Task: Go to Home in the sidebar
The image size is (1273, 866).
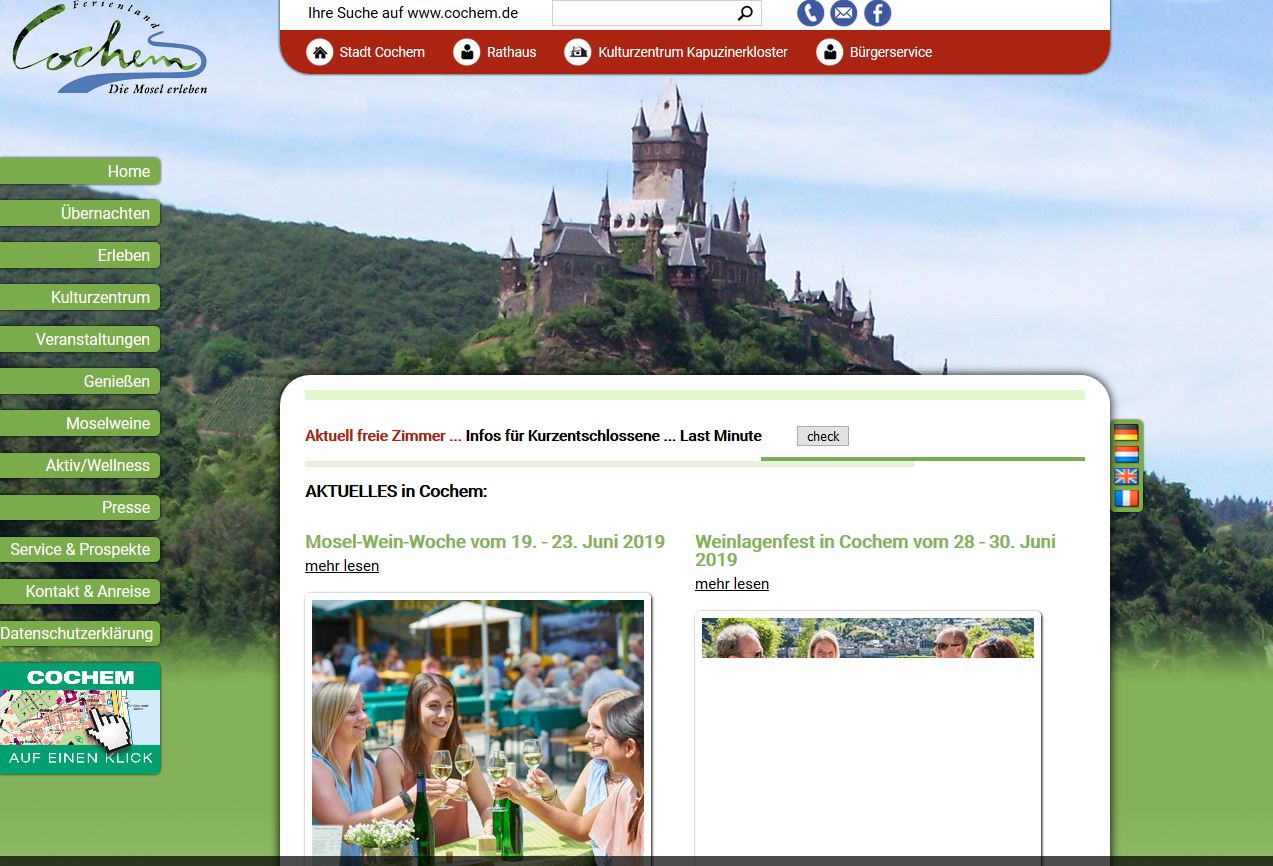Action: [80, 171]
